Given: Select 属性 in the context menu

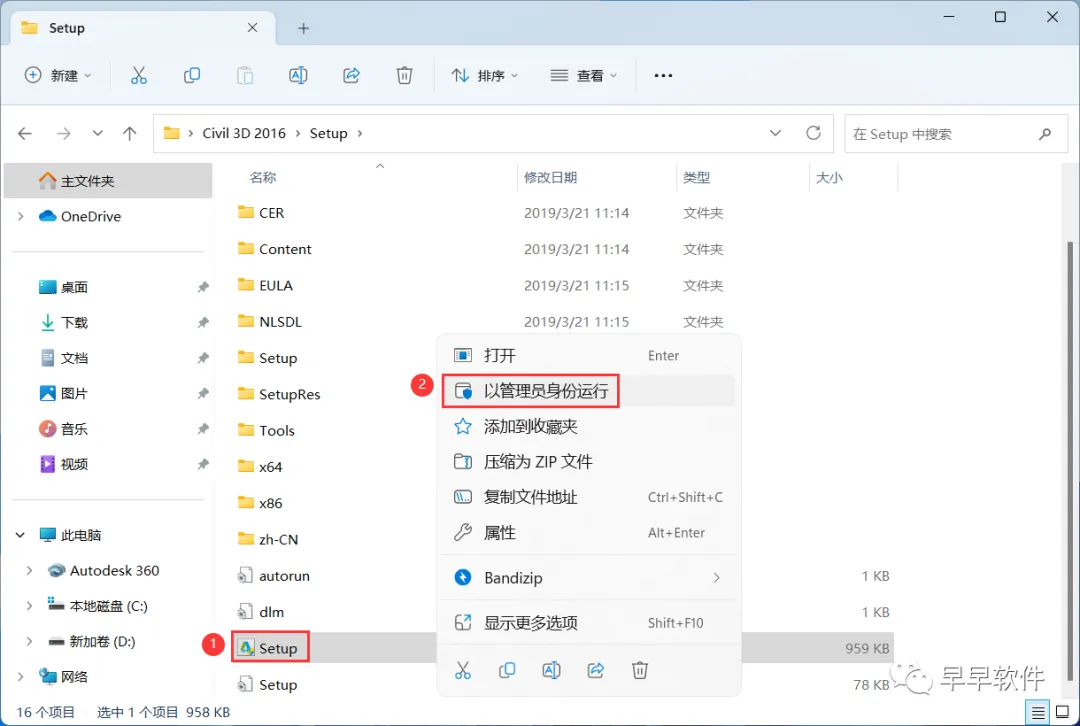Looking at the screenshot, I should pos(589,532).
